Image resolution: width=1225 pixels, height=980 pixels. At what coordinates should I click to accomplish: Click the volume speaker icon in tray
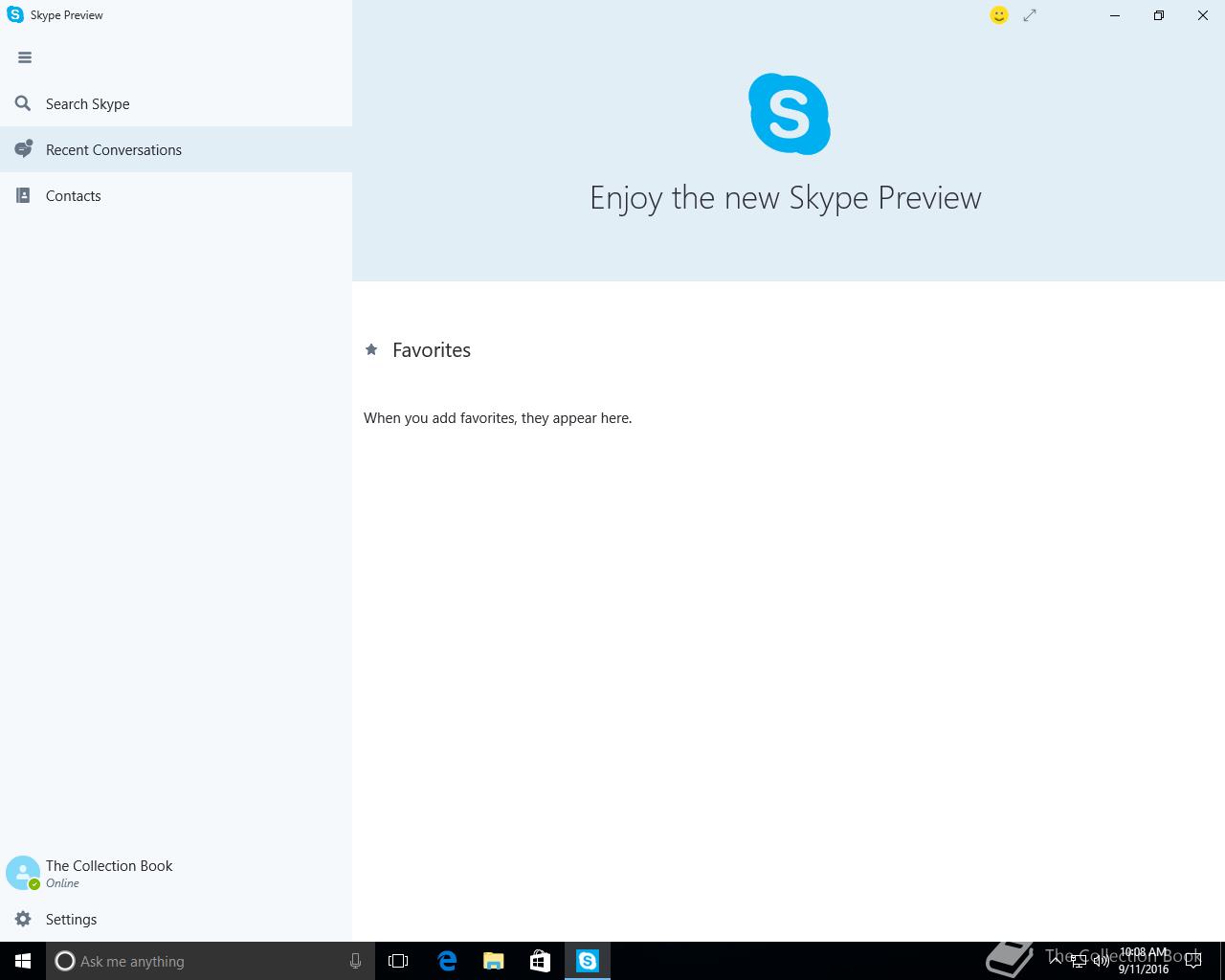(1102, 962)
